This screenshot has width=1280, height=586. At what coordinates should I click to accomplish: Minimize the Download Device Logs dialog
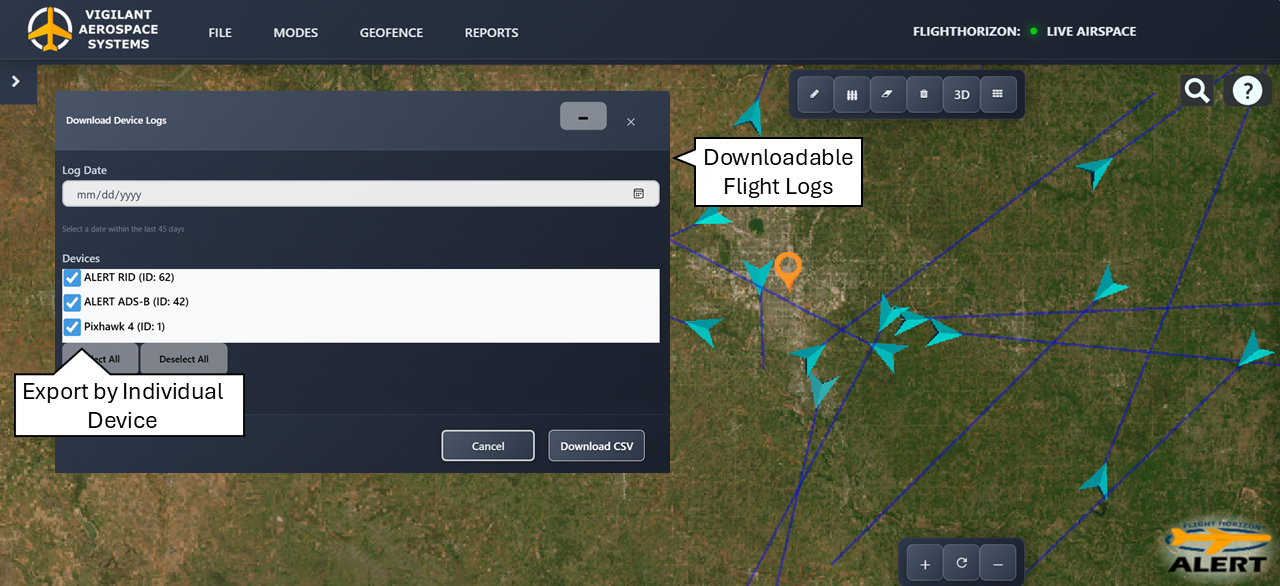583,117
